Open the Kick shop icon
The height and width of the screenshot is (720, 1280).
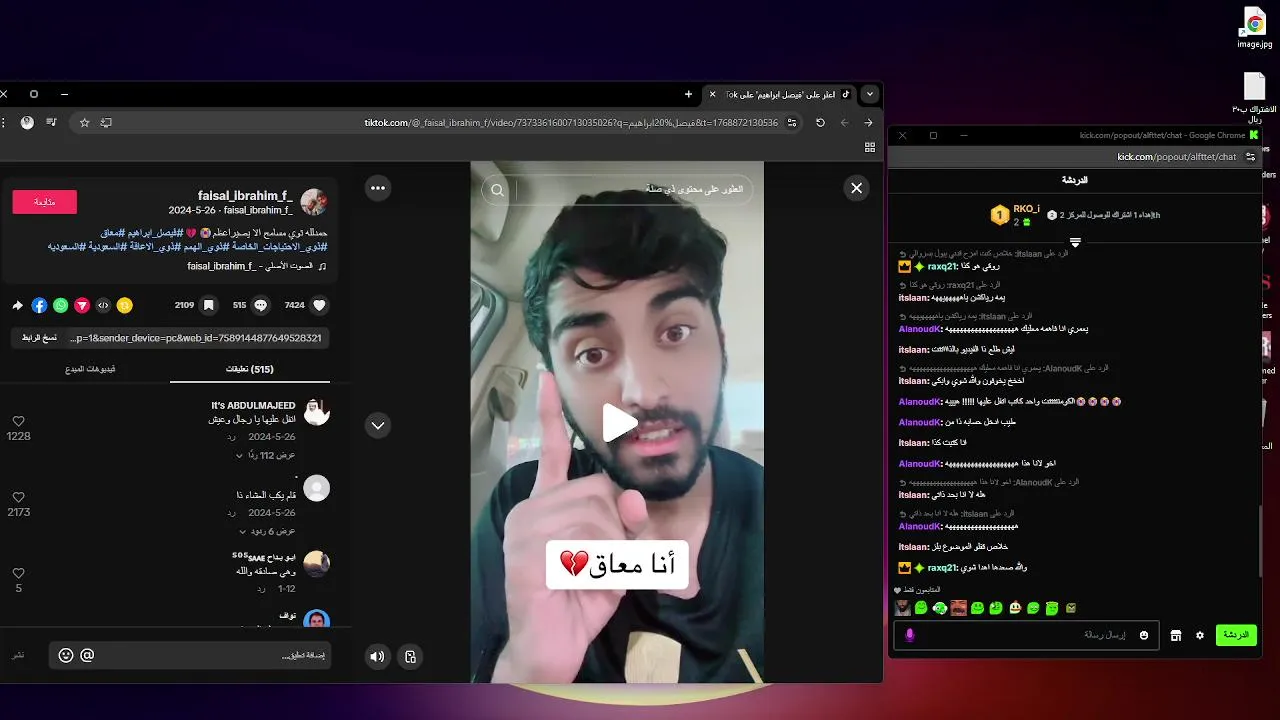click(x=1176, y=635)
